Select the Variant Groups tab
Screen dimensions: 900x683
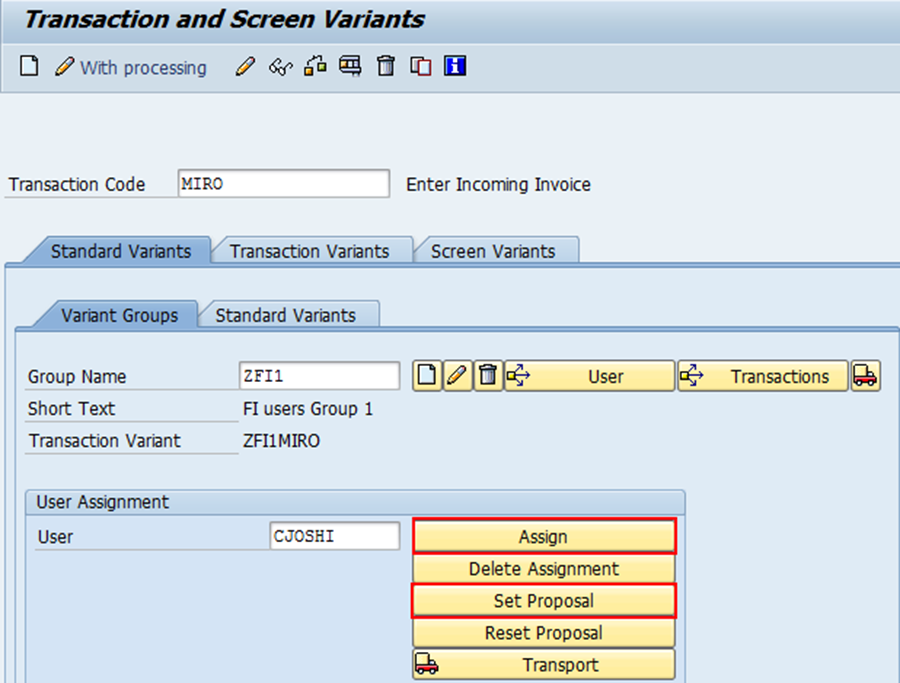click(x=121, y=314)
